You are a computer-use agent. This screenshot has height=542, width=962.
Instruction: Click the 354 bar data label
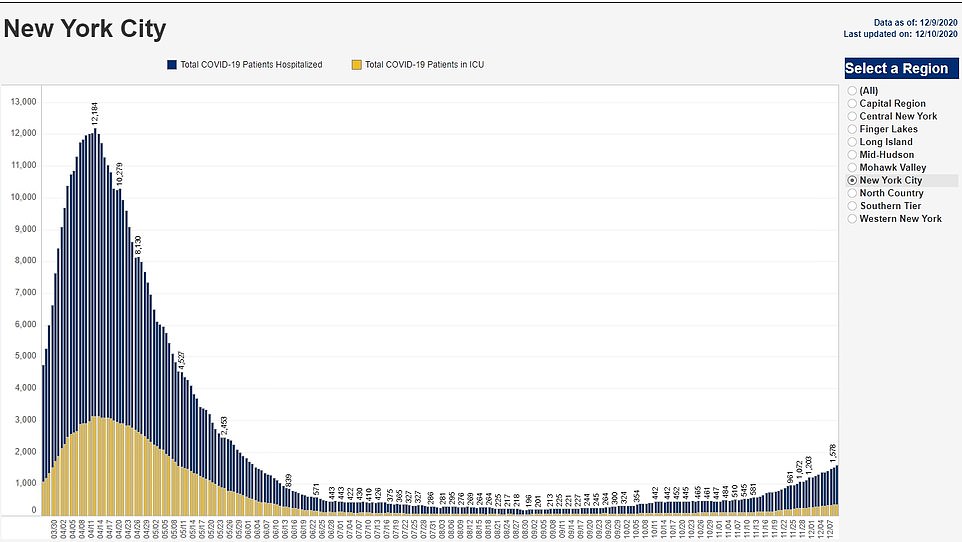click(x=637, y=497)
